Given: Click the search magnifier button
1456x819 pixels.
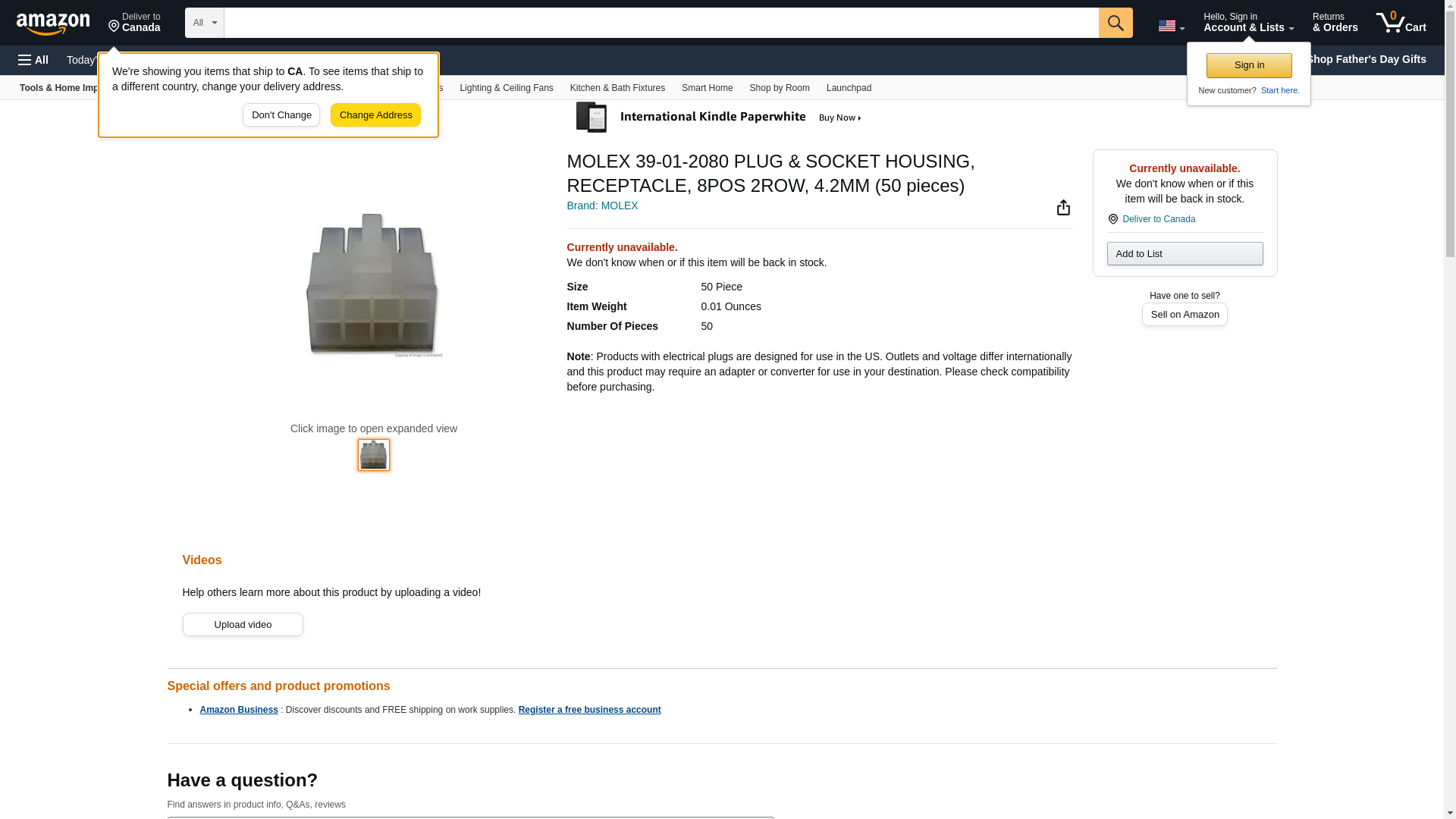Looking at the screenshot, I should point(1115,23).
